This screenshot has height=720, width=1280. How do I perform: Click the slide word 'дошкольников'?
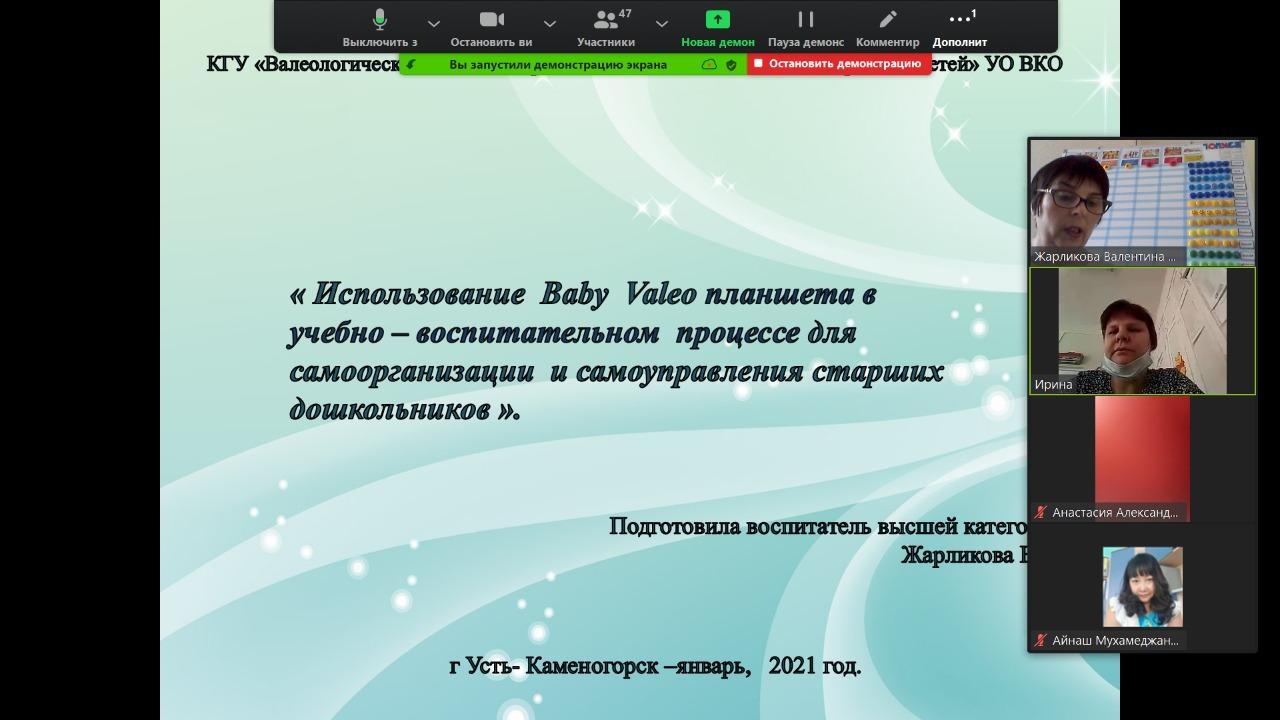[x=390, y=409]
